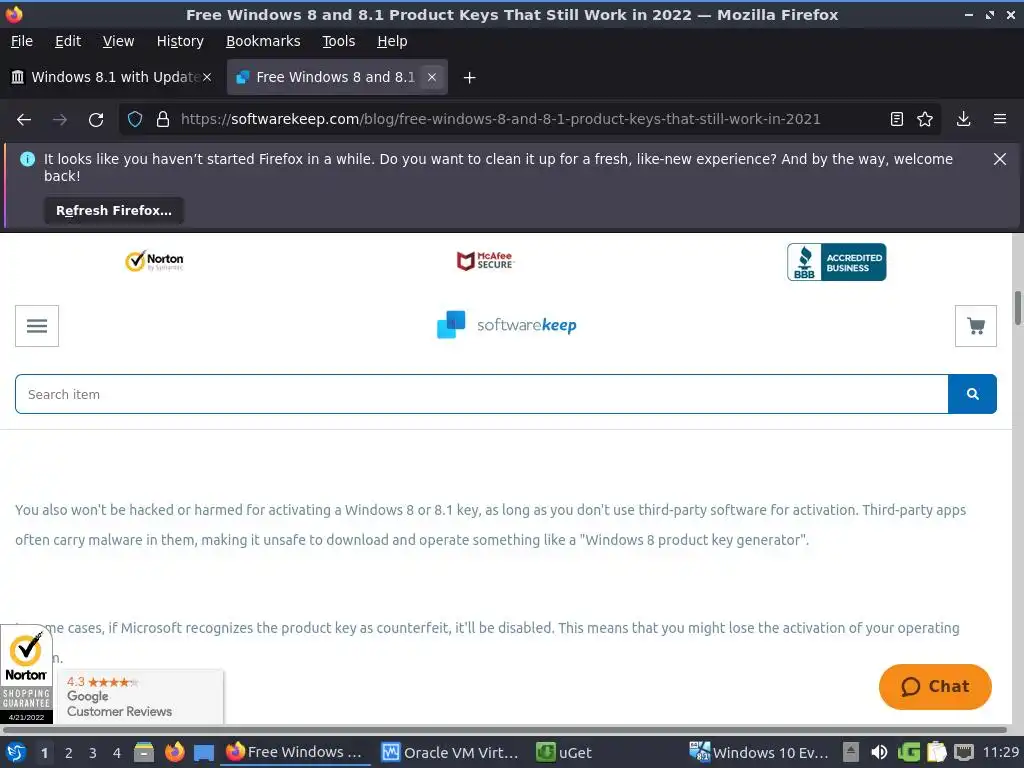Open the Firefox downloads panel
The height and width of the screenshot is (768, 1024).
pyautogui.click(x=963, y=119)
